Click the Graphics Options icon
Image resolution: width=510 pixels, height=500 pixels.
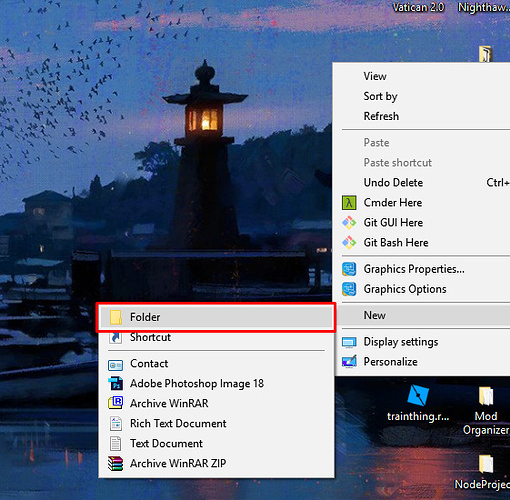coord(349,289)
